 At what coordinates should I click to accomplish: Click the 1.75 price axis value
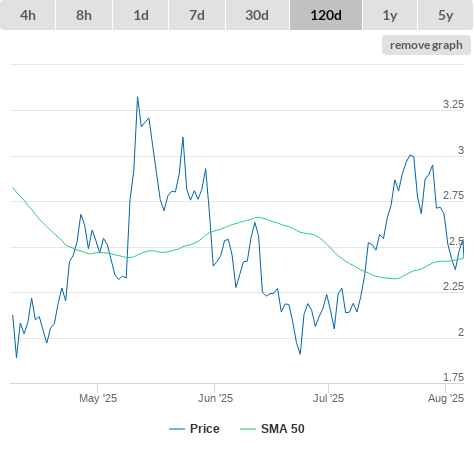453,377
